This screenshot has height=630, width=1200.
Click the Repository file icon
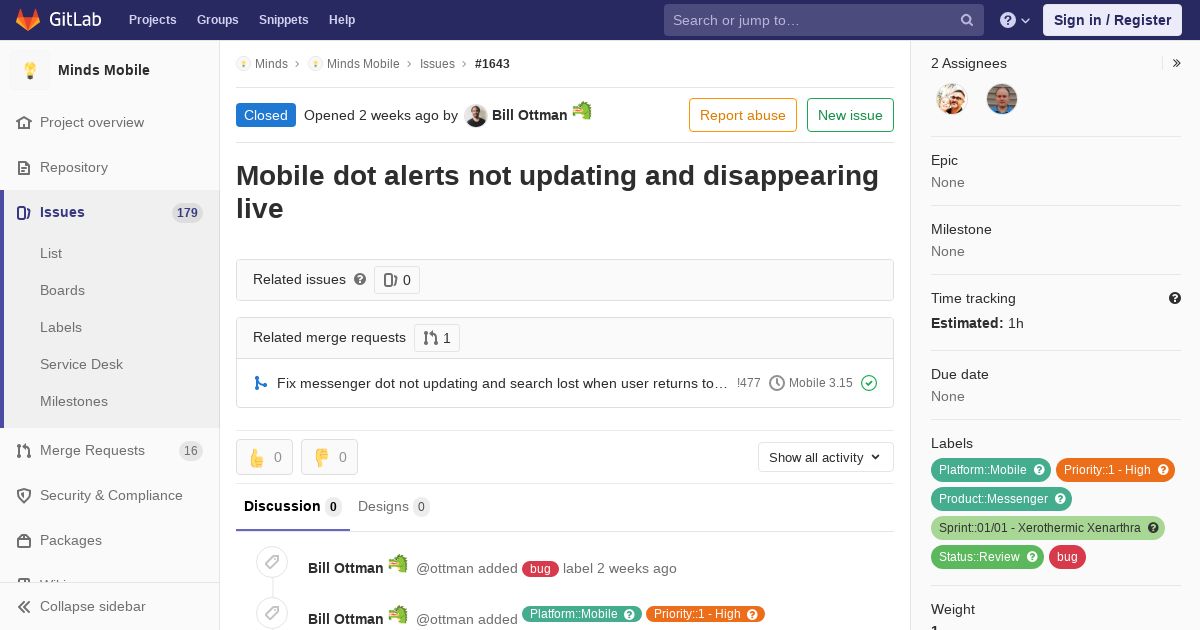pos(24,167)
